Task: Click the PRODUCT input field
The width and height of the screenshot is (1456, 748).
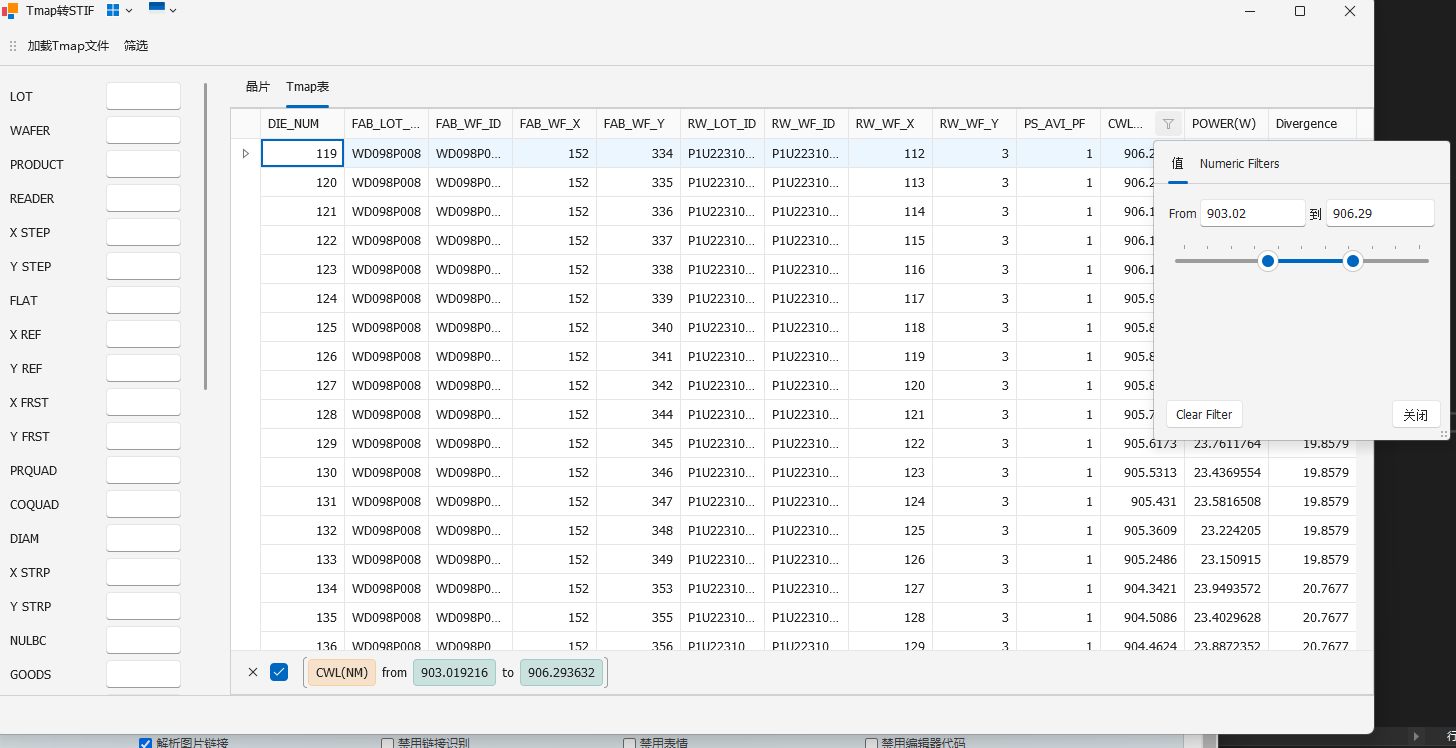Action: pos(143,164)
